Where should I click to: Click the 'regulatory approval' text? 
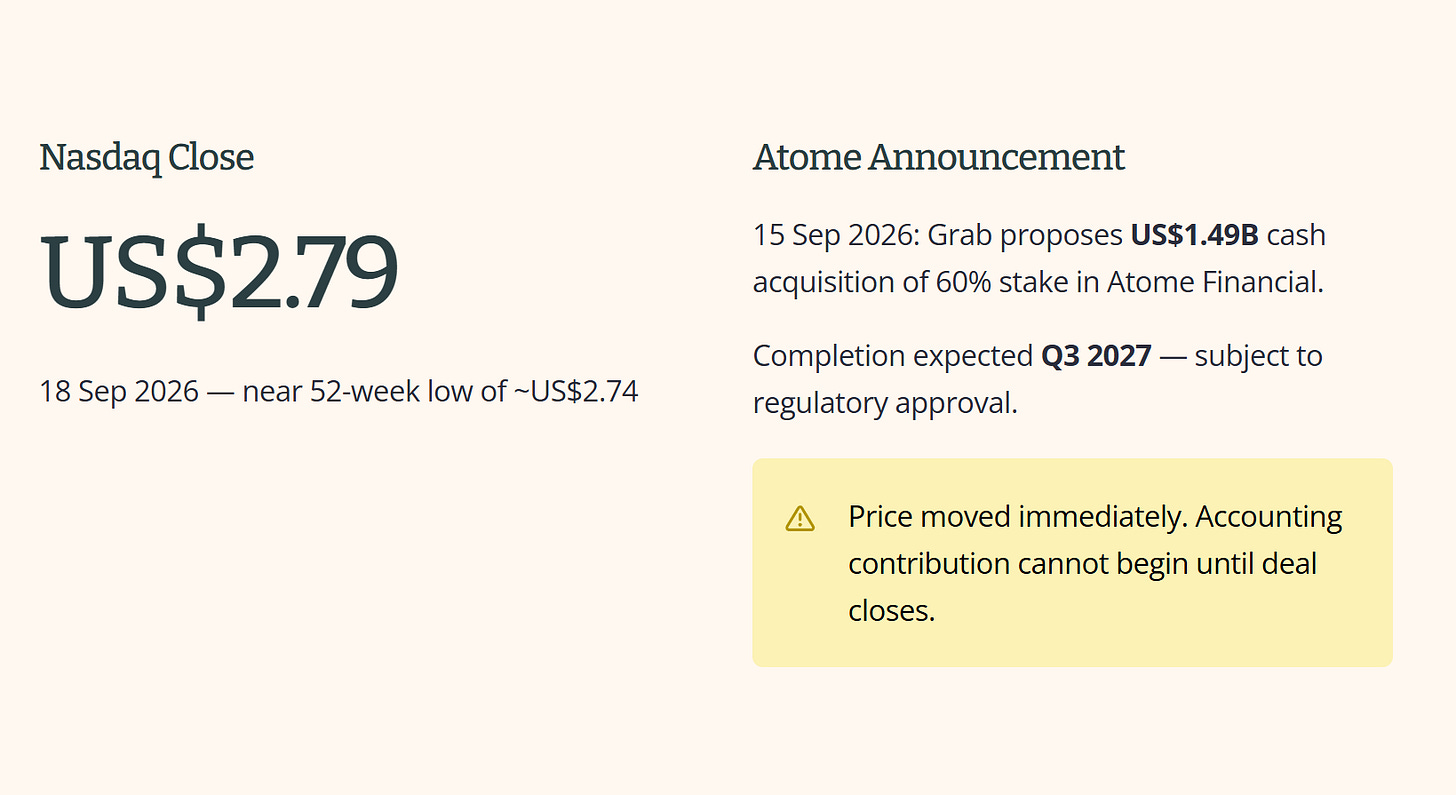pyautogui.click(x=885, y=402)
